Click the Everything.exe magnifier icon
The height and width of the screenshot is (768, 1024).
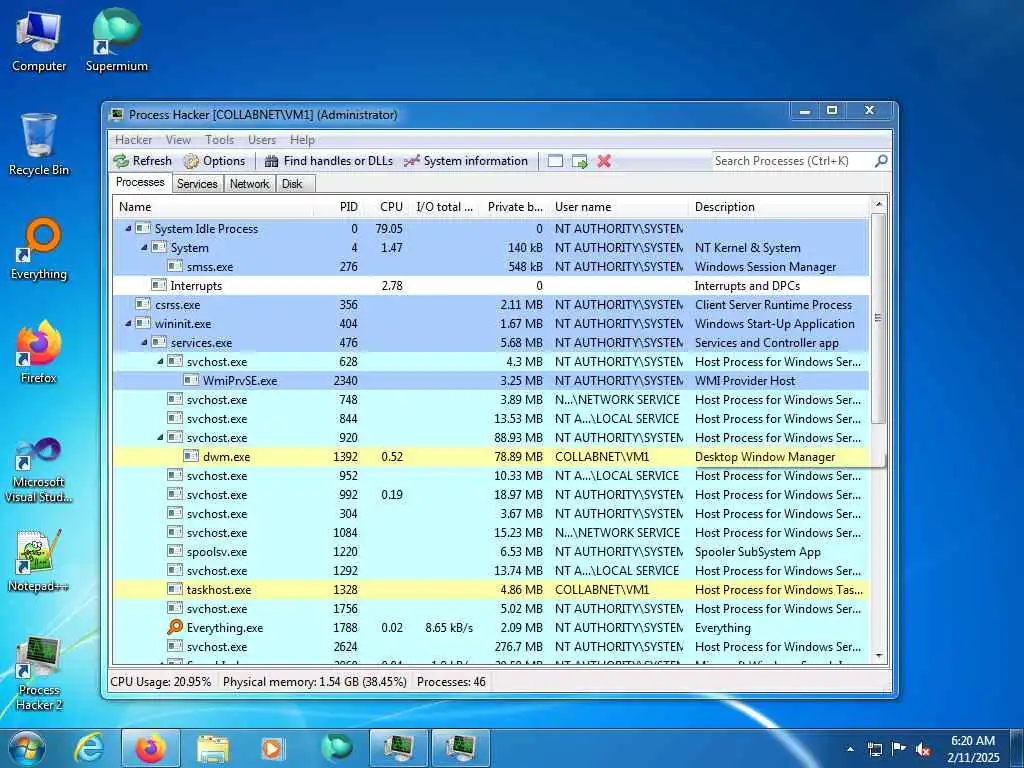pos(175,627)
